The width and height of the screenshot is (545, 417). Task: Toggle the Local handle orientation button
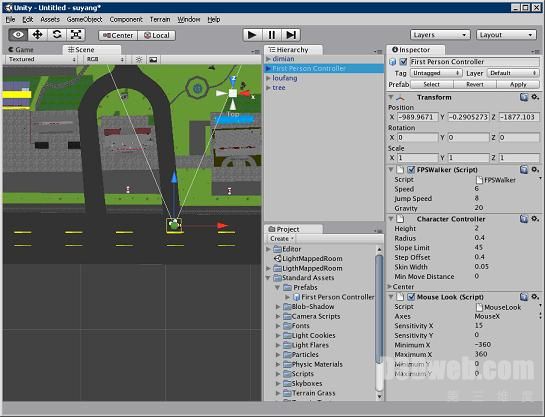pyautogui.click(x=157, y=35)
